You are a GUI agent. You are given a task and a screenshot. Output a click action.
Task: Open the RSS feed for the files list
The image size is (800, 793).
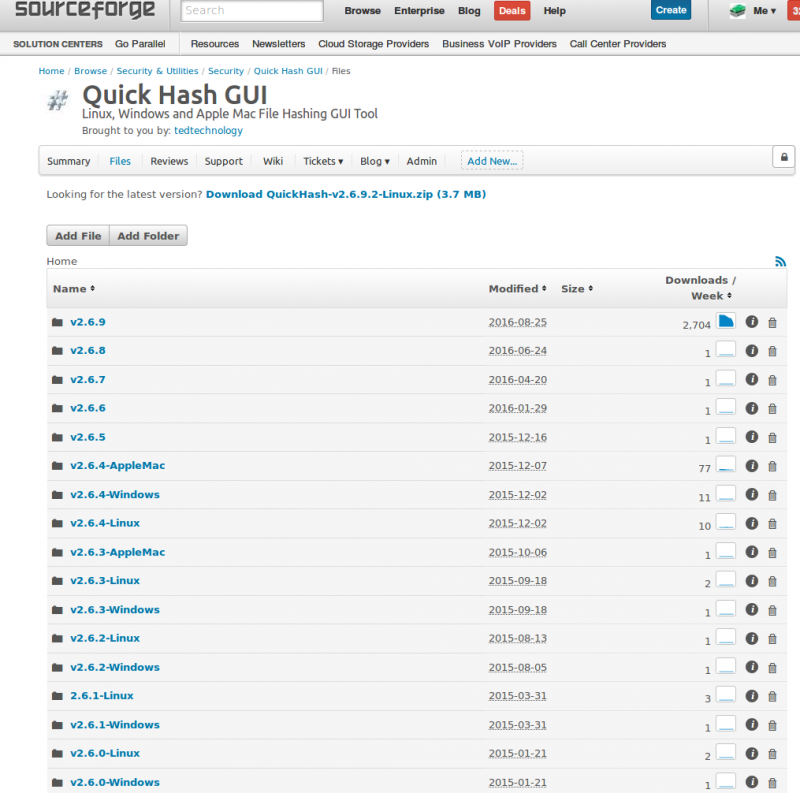pos(780,261)
